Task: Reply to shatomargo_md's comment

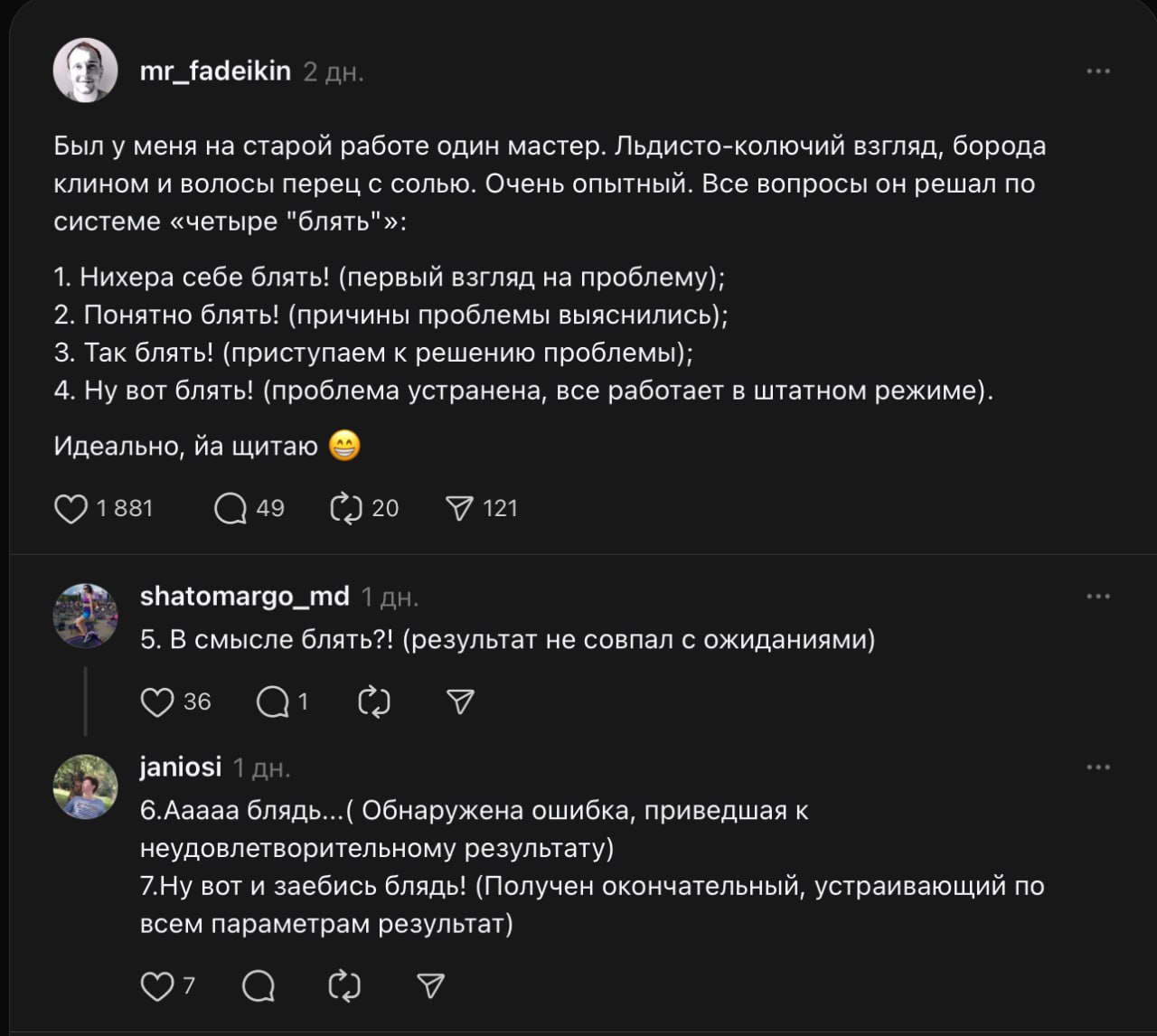Action: [272, 702]
